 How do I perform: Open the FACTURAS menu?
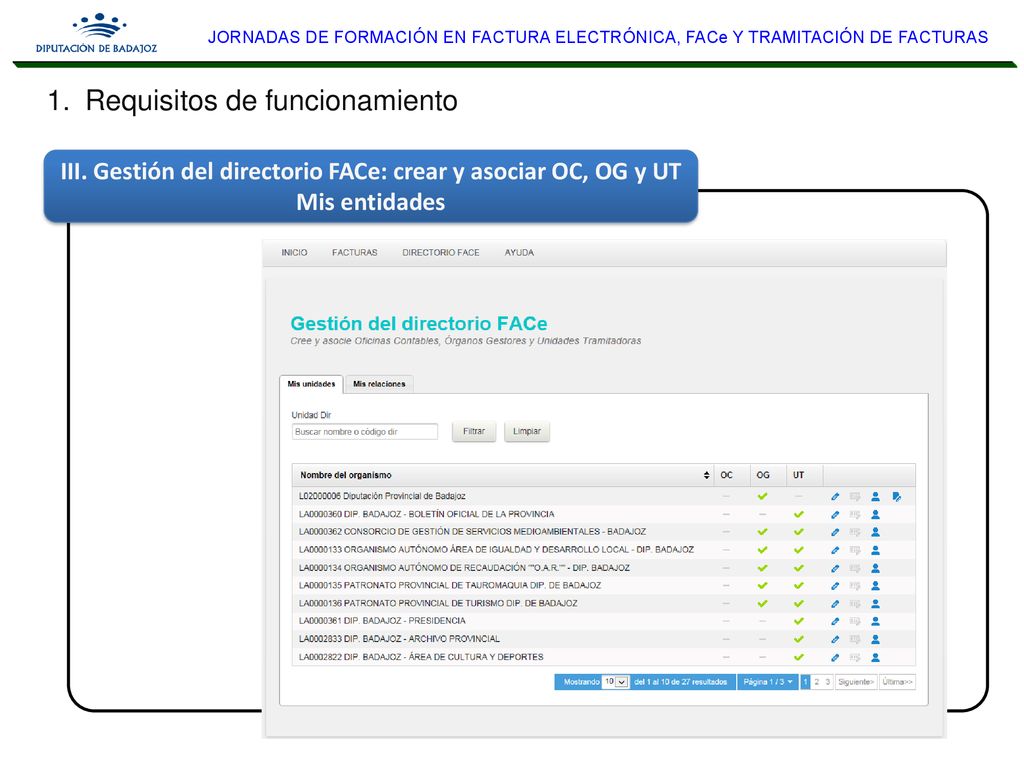click(x=355, y=253)
